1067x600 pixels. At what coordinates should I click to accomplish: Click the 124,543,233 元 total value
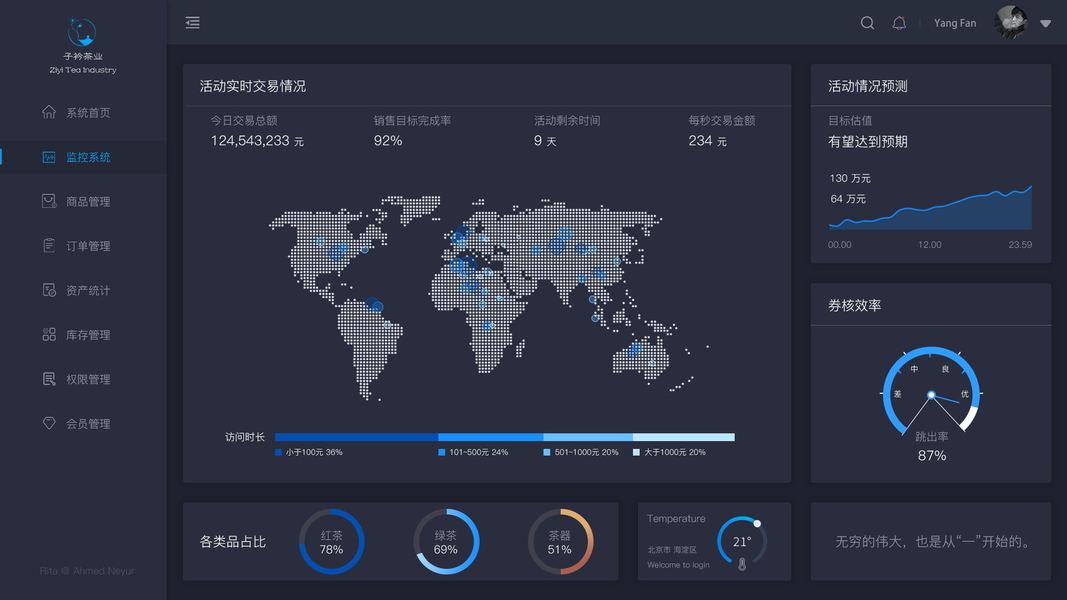click(x=257, y=141)
